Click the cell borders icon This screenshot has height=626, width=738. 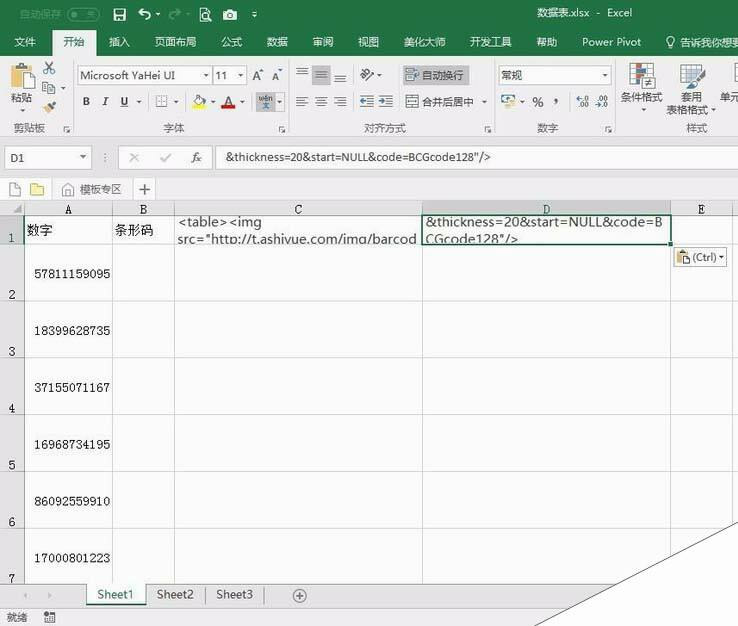[161, 101]
